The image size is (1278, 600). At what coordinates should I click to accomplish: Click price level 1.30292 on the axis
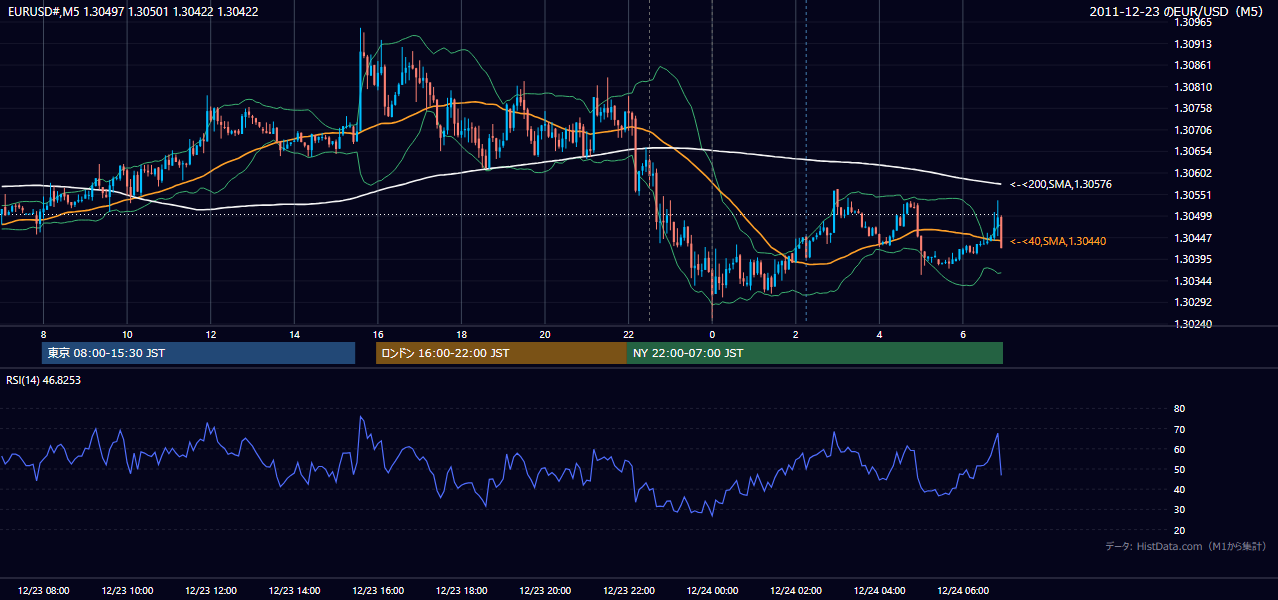pyautogui.click(x=1195, y=302)
